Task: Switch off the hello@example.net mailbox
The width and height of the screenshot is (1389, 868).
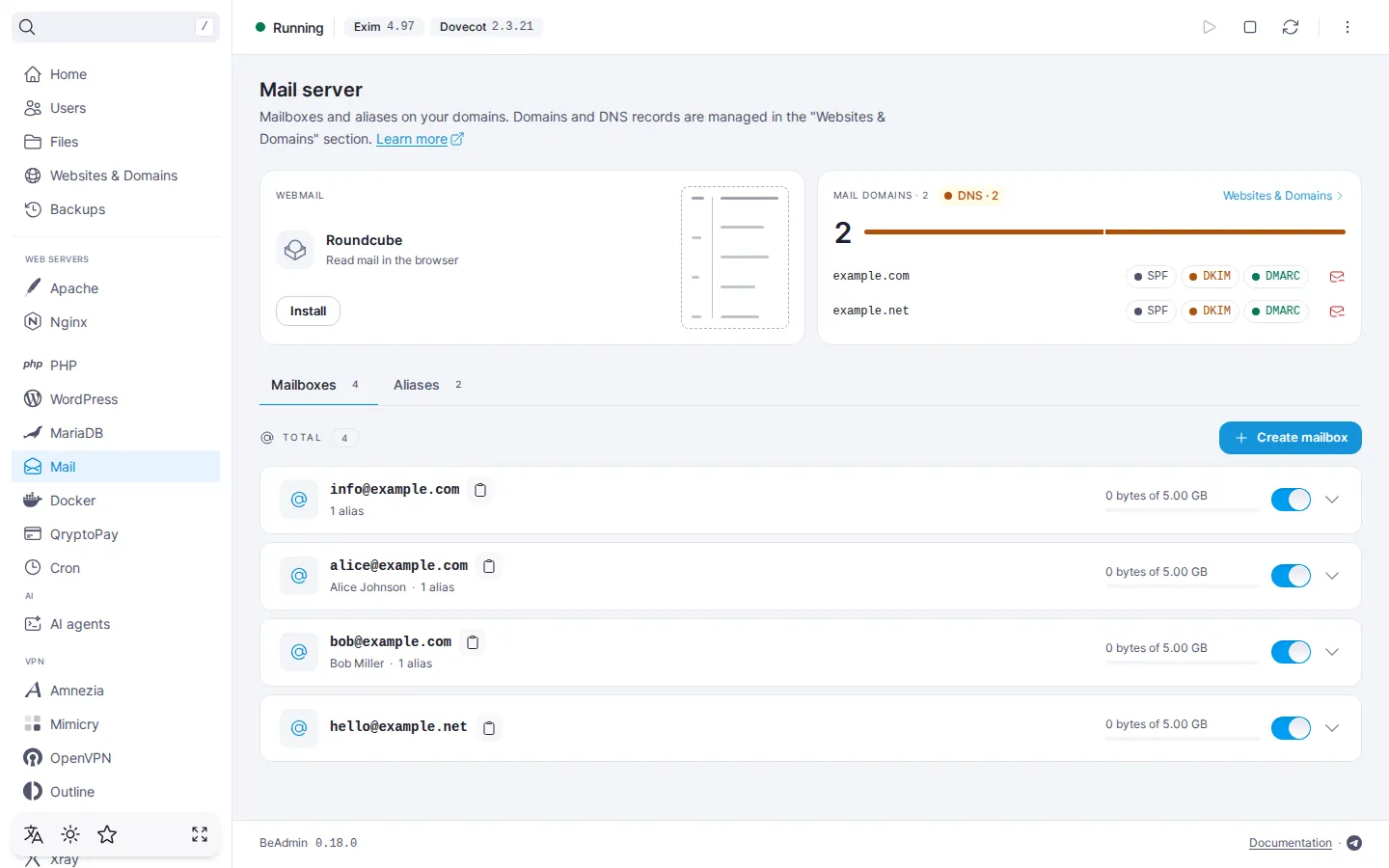Action: tap(1291, 728)
